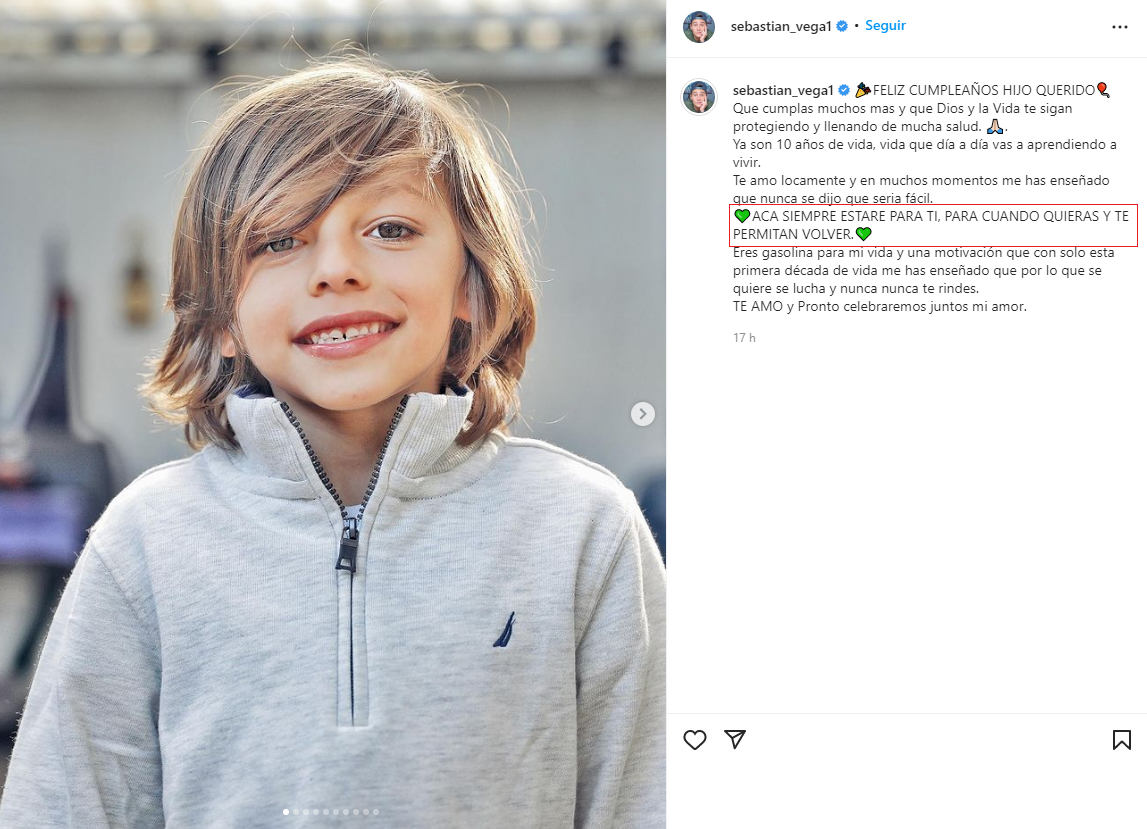Screen dimensions: 1147x829
Task: Click the verified badge in post header
Action: [842, 27]
